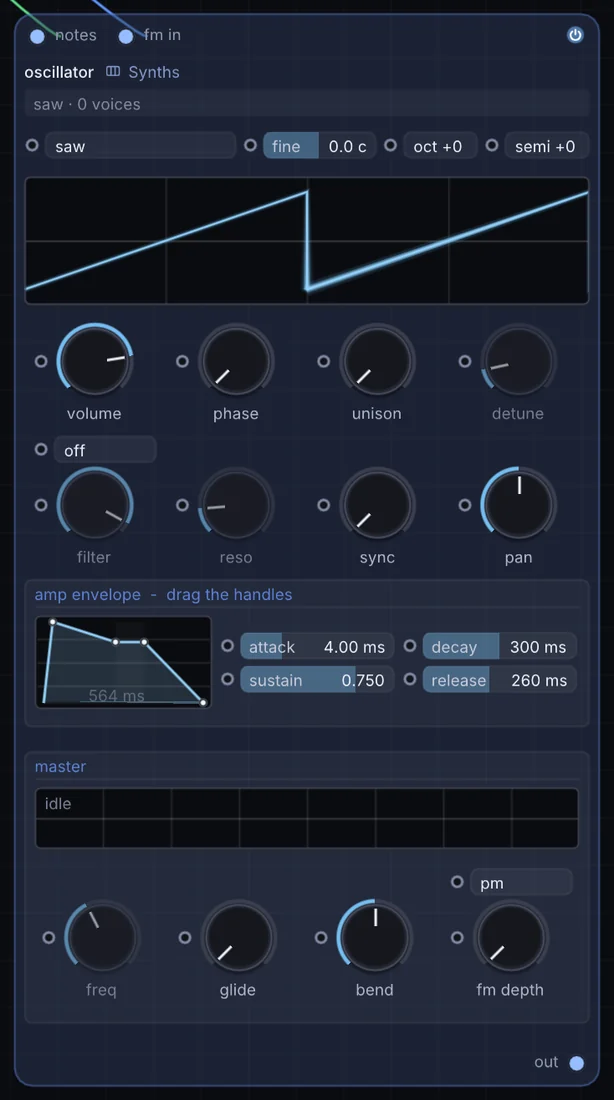Viewport: 614px width, 1100px height.
Task: Click modulation port beside attack
Action: pyautogui.click(x=227, y=645)
